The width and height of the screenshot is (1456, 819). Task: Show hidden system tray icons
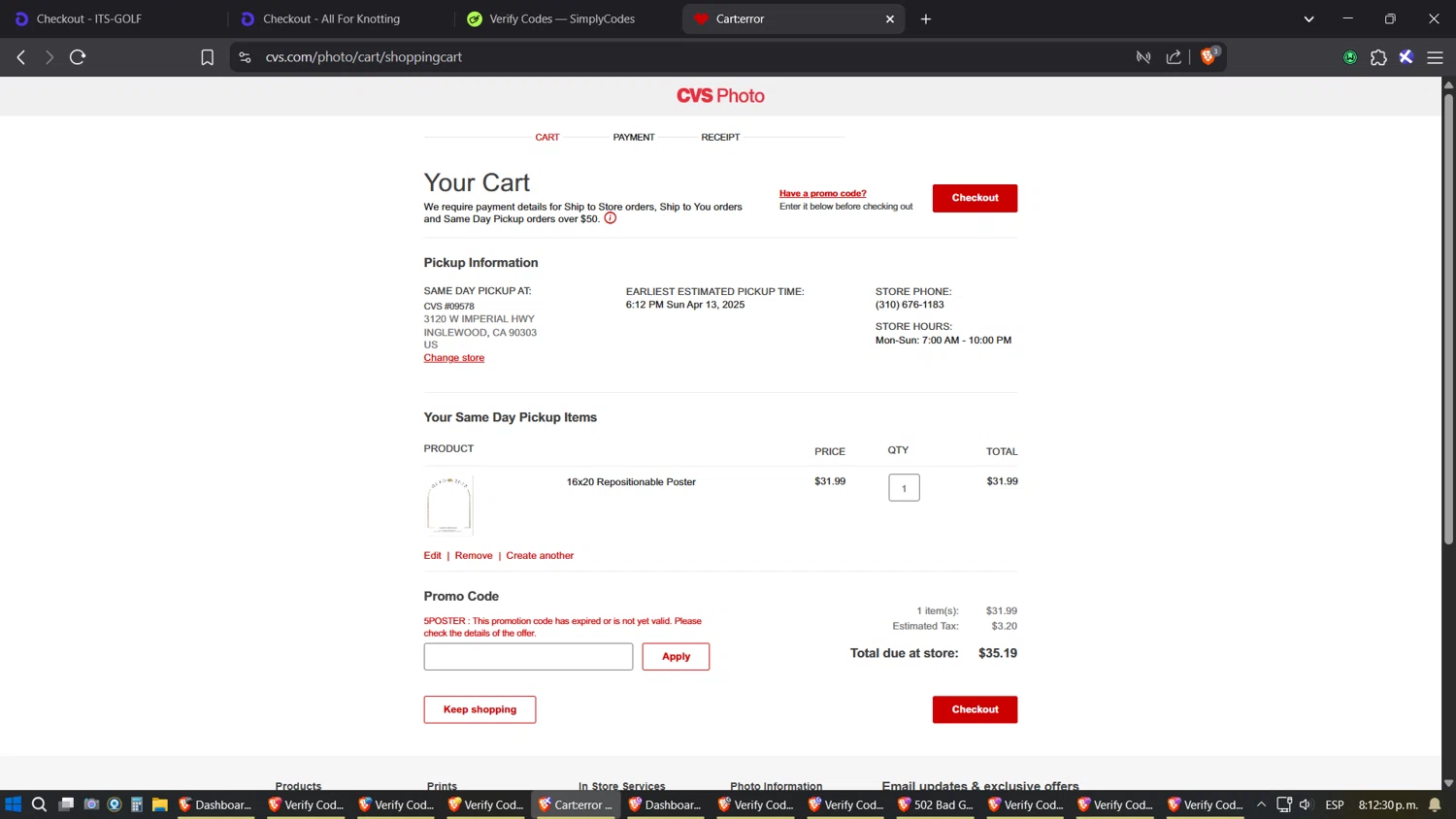1261,804
